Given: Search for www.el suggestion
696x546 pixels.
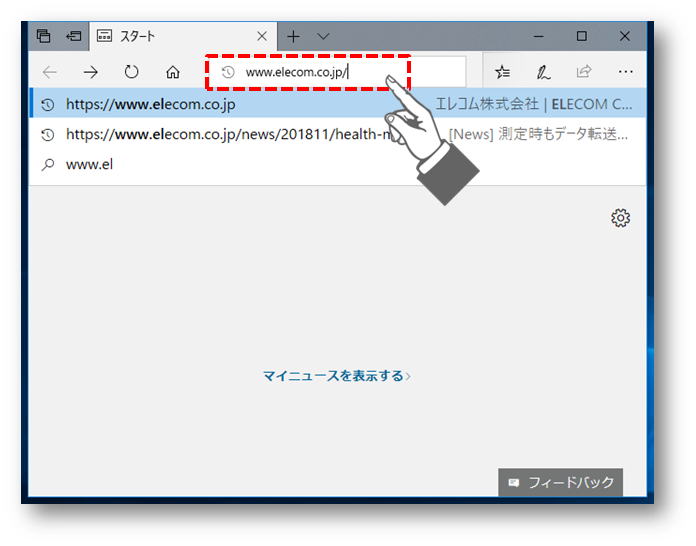Looking at the screenshot, I should coord(337,164).
